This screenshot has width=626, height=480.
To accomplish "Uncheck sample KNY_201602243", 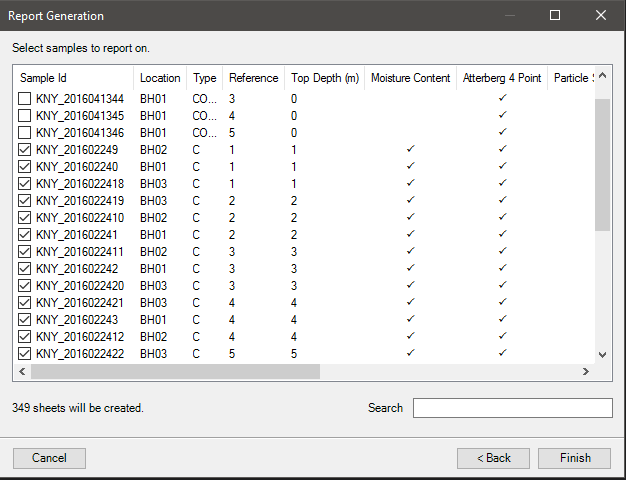I will [x=25, y=320].
